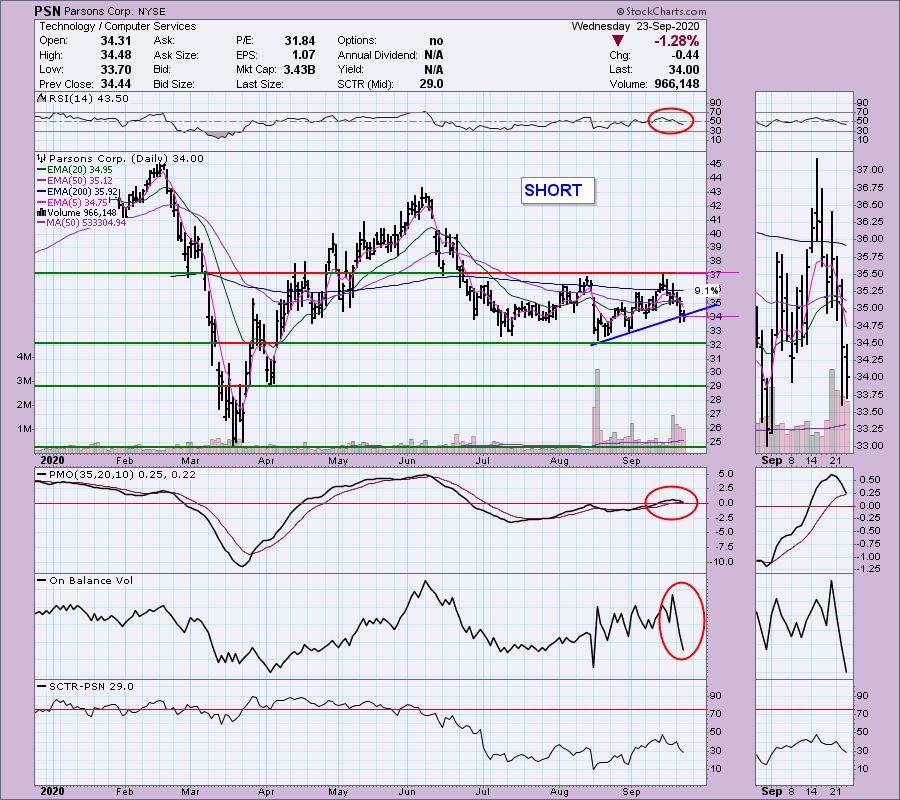Click the header Volume value 966,148

coord(677,84)
